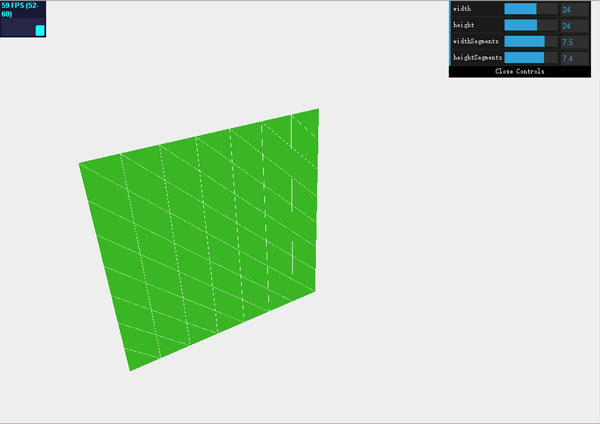Click the cyan bar in the FPS graph
This screenshot has height=424, width=600.
(x=40, y=30)
